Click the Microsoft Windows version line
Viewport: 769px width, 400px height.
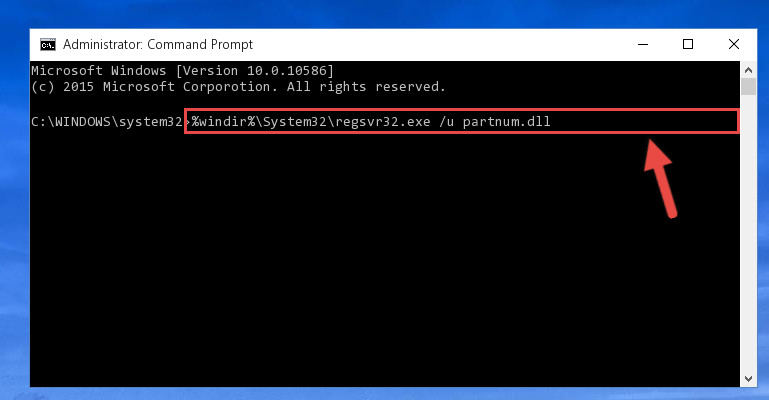182,71
